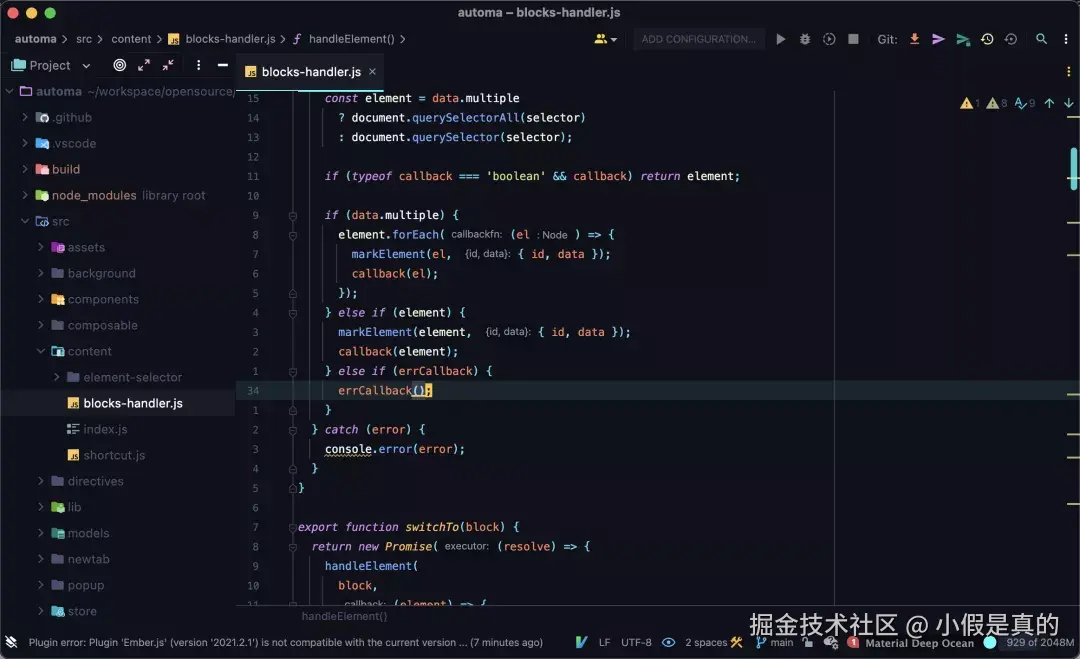1080x659 pixels.
Task: Click 'automa' in breadcrumb navigation bar
Action: [x=36, y=39]
